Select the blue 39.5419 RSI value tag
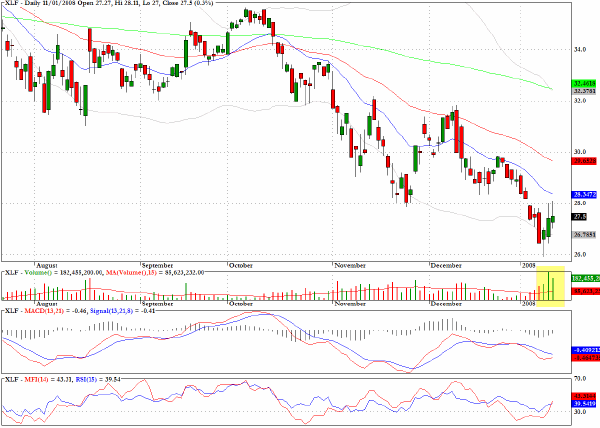 pos(584,404)
